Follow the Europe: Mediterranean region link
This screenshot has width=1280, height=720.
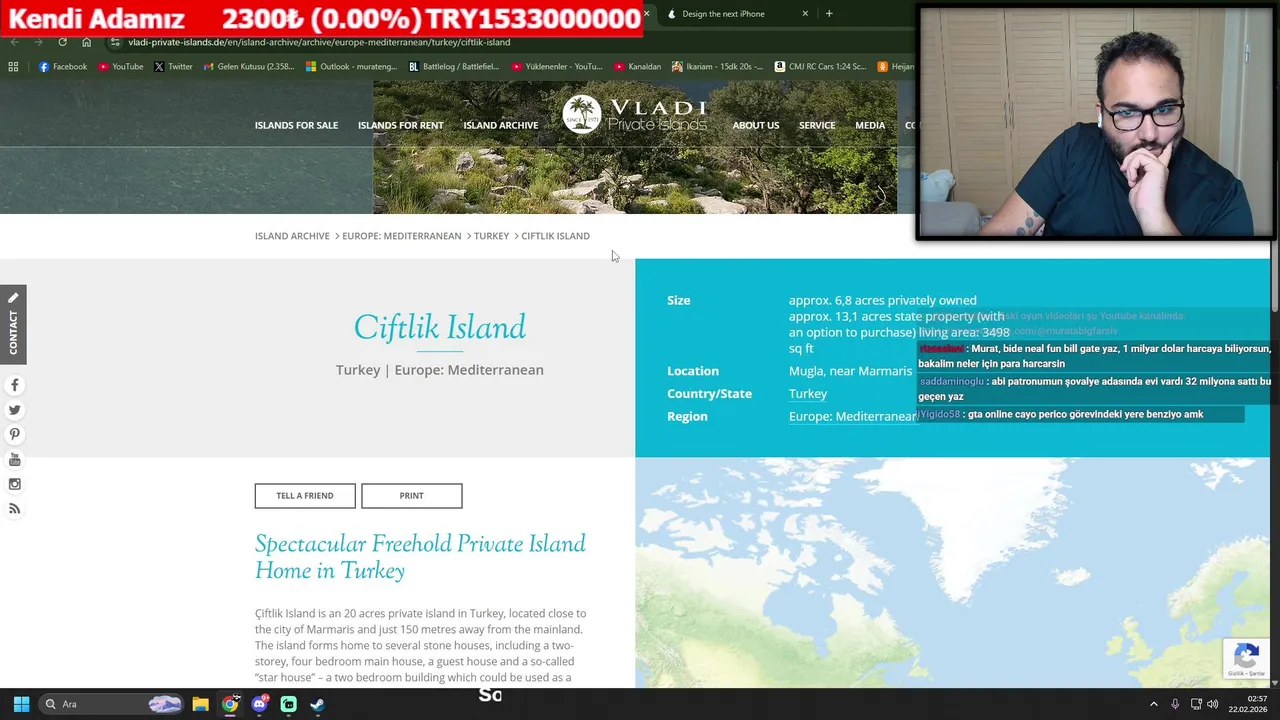(x=853, y=417)
